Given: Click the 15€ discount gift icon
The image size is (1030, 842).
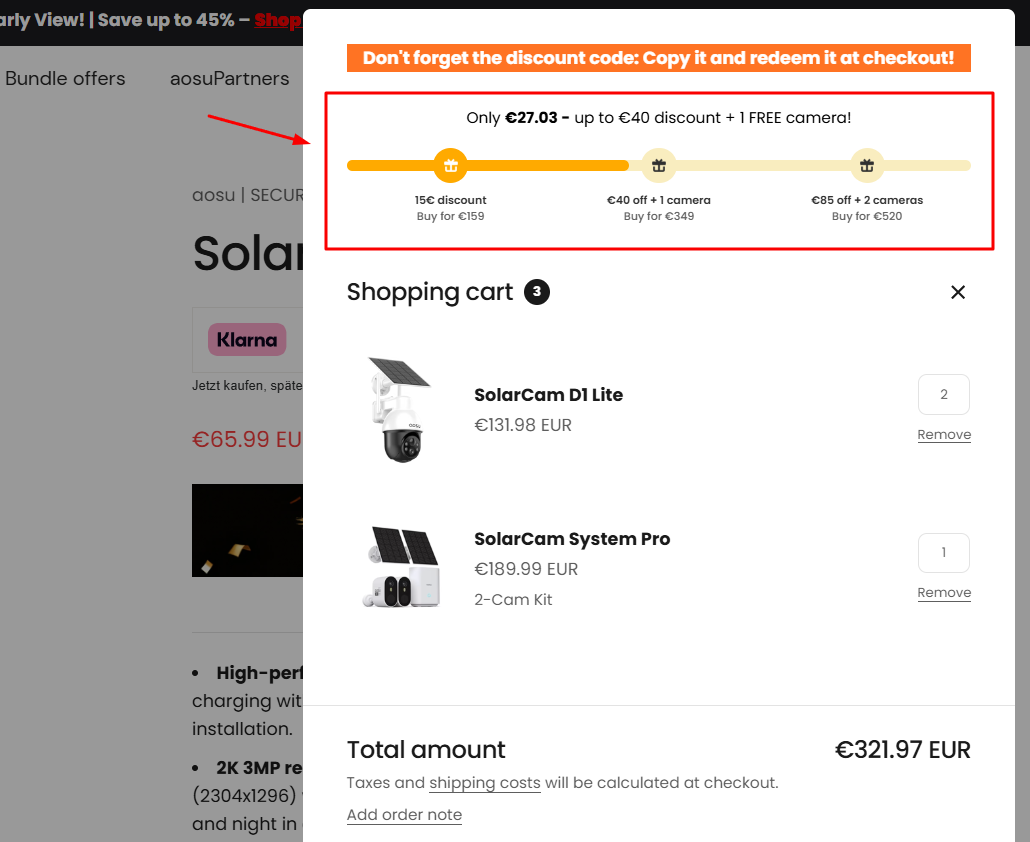Looking at the screenshot, I should [x=450, y=166].
